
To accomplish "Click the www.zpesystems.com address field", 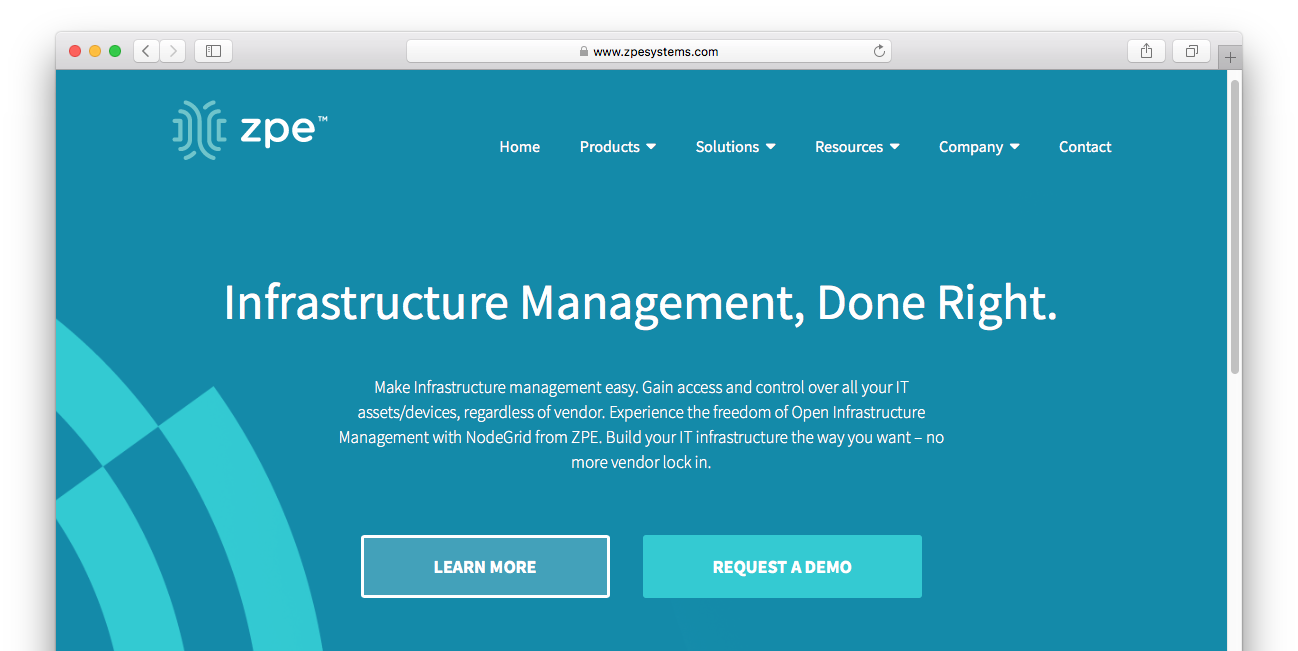I will [655, 52].
